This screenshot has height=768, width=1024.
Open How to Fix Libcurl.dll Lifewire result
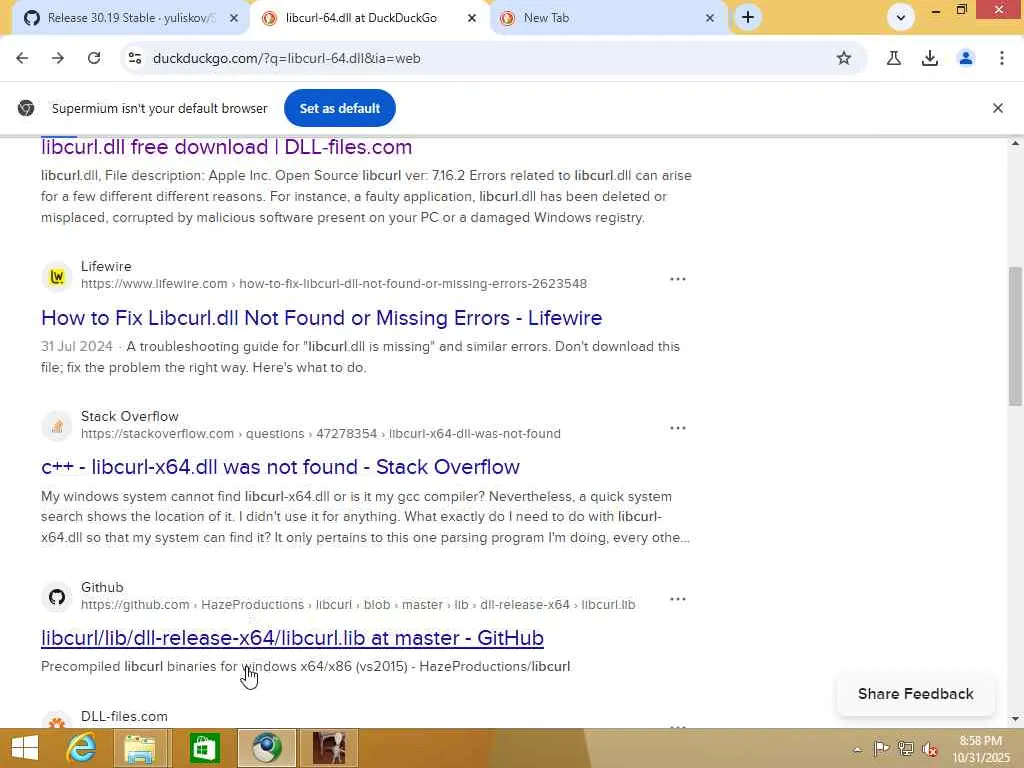[321, 318]
